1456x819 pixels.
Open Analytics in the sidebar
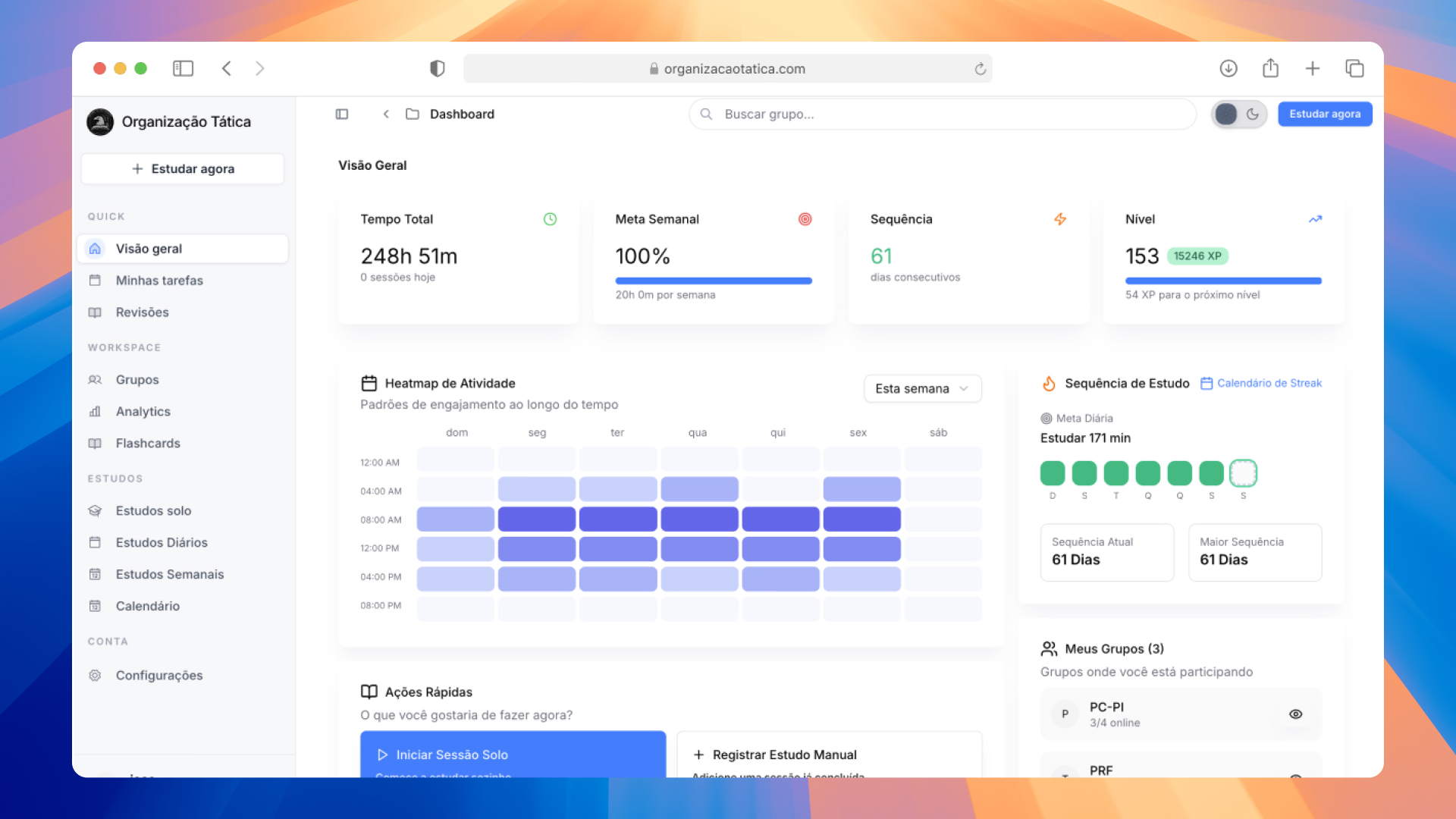point(143,411)
